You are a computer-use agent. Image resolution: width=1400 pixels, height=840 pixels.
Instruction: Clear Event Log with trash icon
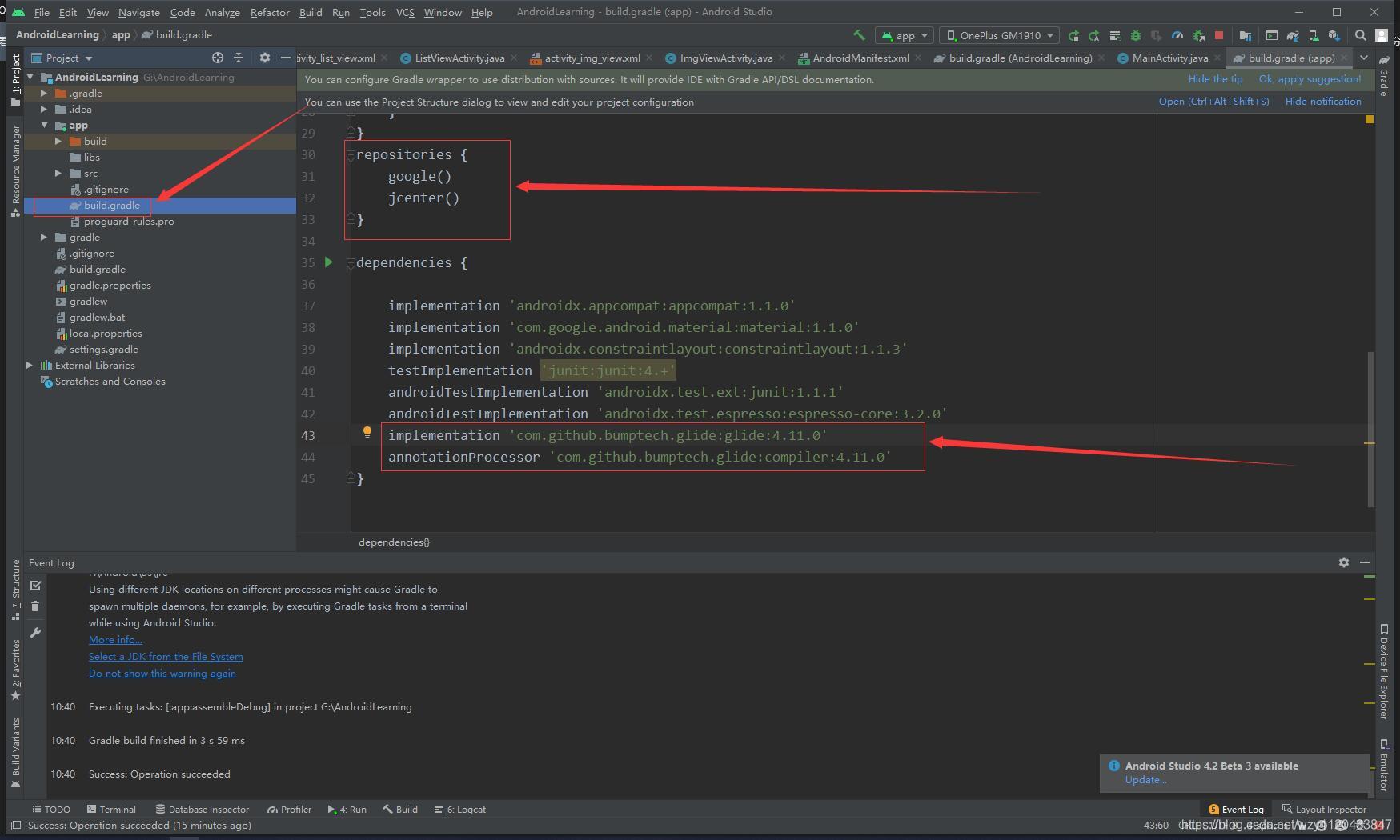(35, 606)
